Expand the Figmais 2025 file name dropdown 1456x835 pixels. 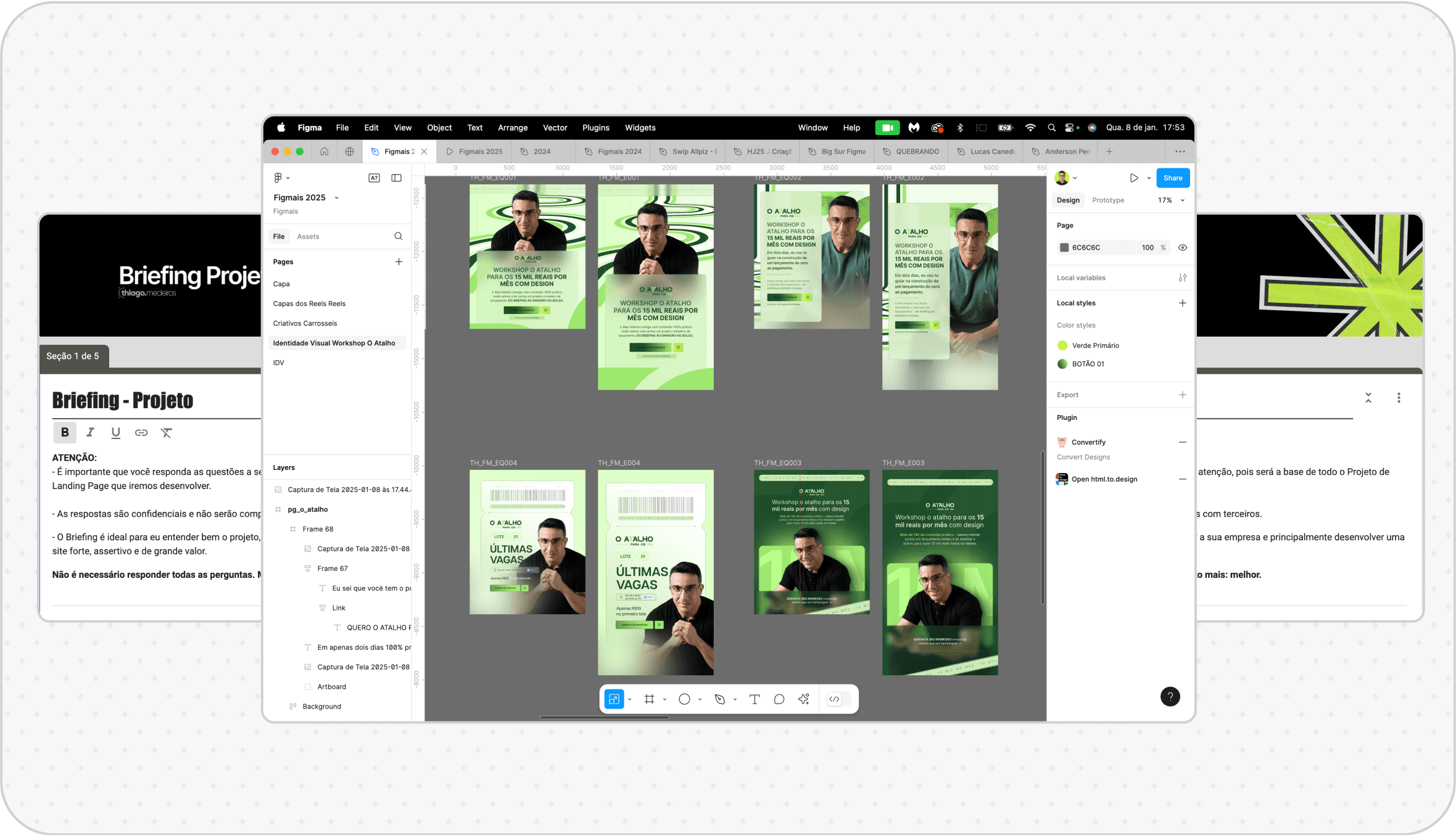pos(337,198)
